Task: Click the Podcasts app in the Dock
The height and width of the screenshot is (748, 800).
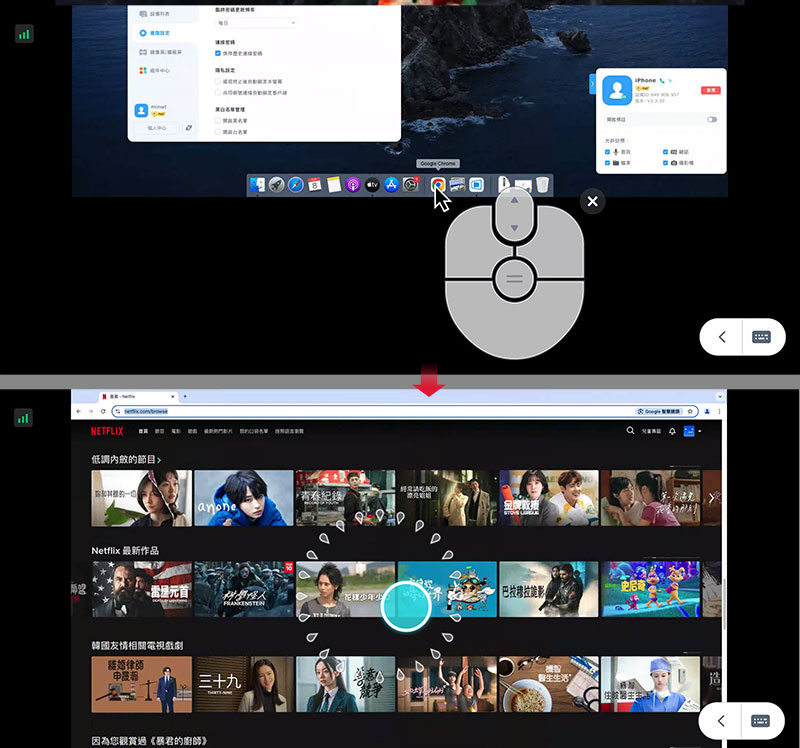Action: [353, 185]
